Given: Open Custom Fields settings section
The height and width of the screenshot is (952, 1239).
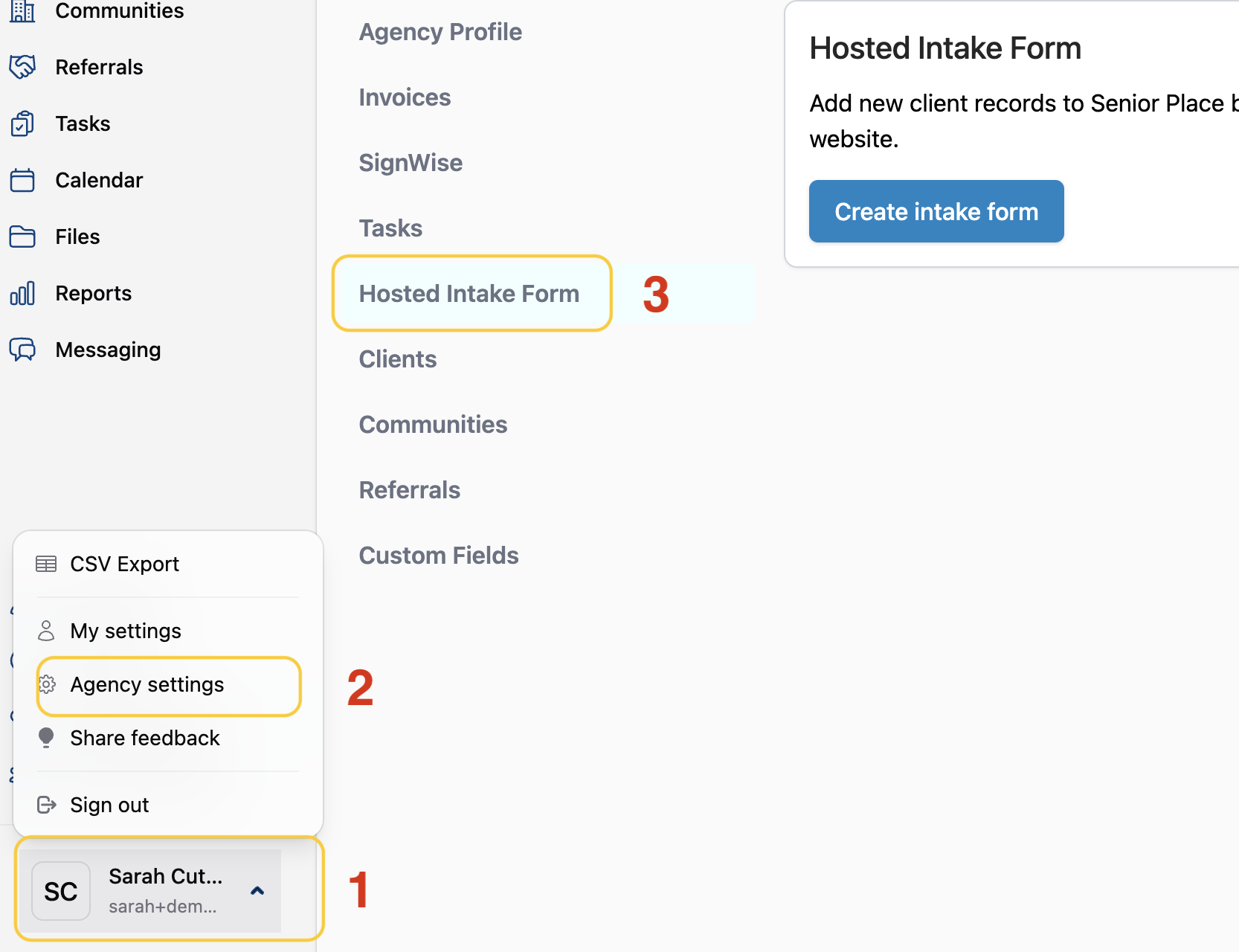Looking at the screenshot, I should tap(439, 556).
